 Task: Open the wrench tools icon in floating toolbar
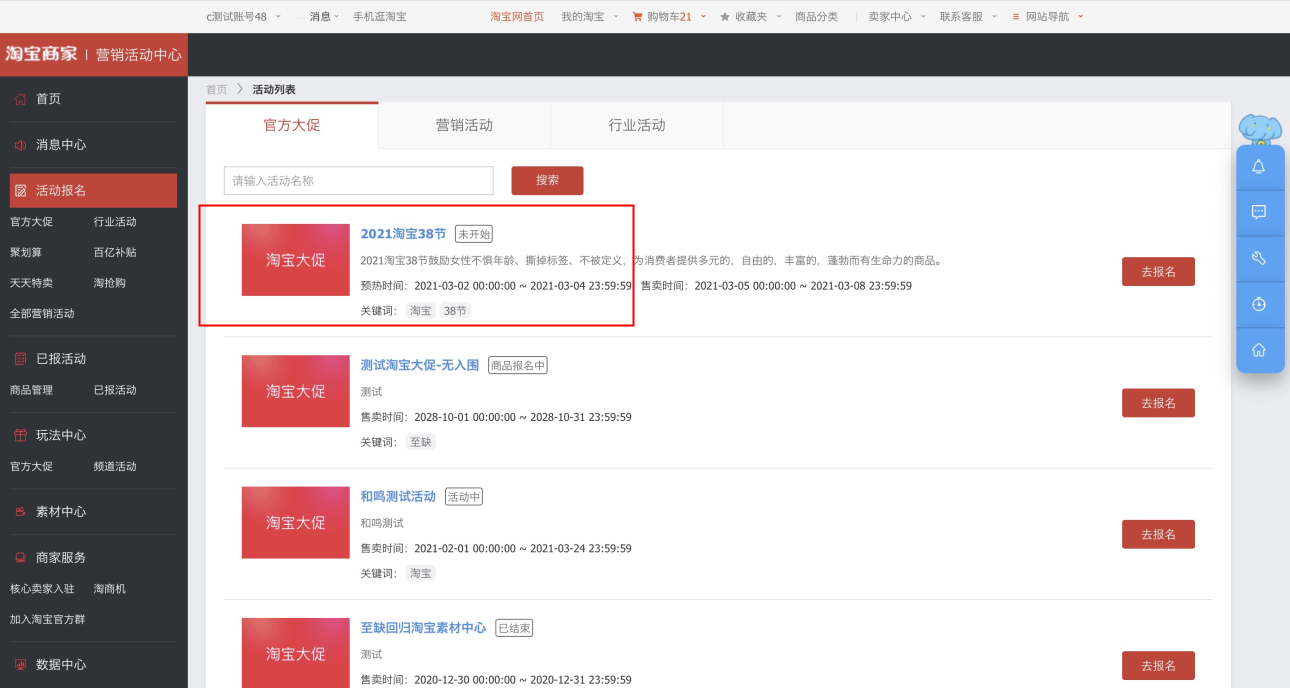coord(1259,258)
